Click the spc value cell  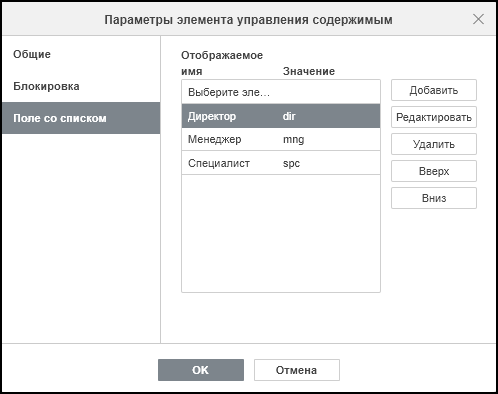291,163
